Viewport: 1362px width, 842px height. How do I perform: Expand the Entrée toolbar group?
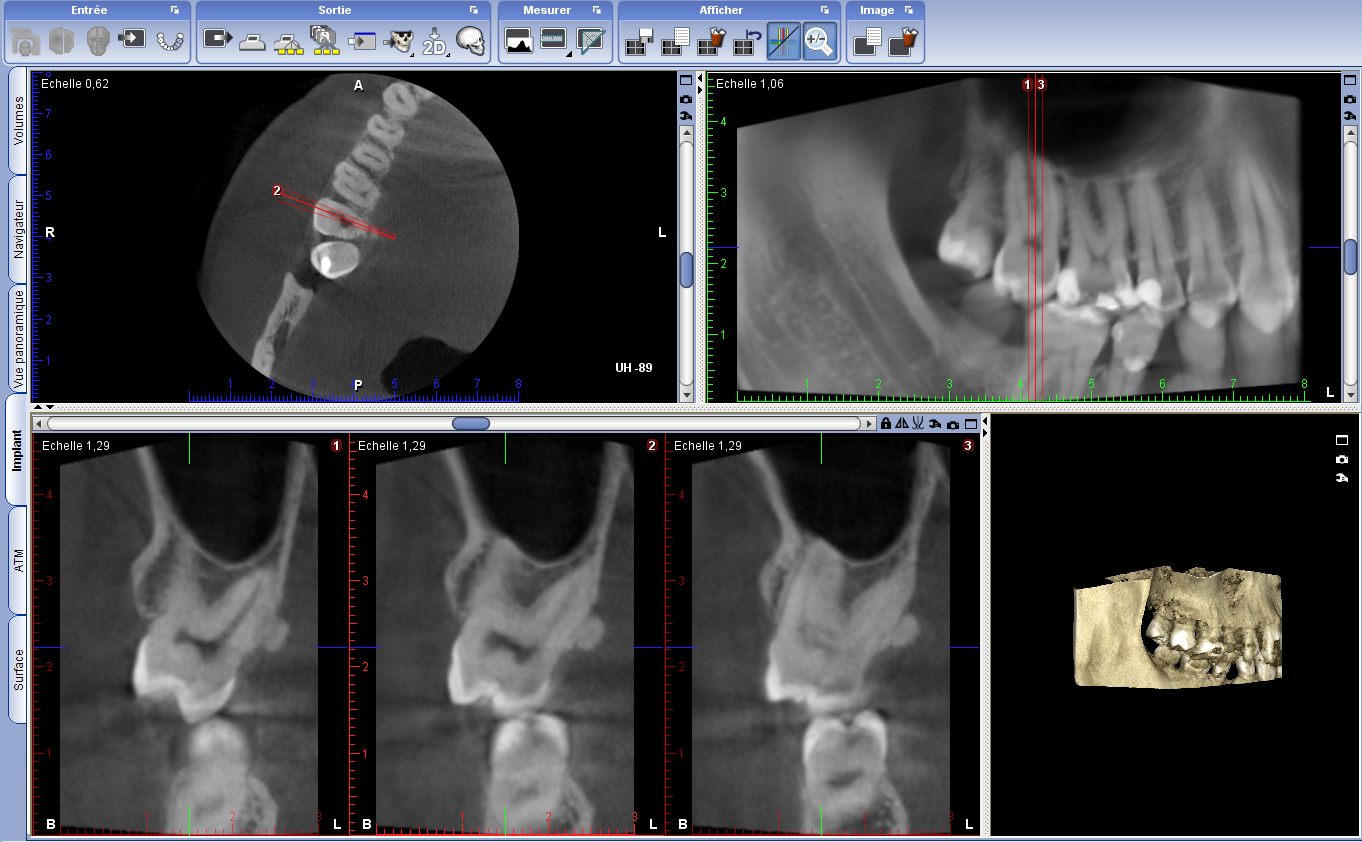(x=175, y=10)
